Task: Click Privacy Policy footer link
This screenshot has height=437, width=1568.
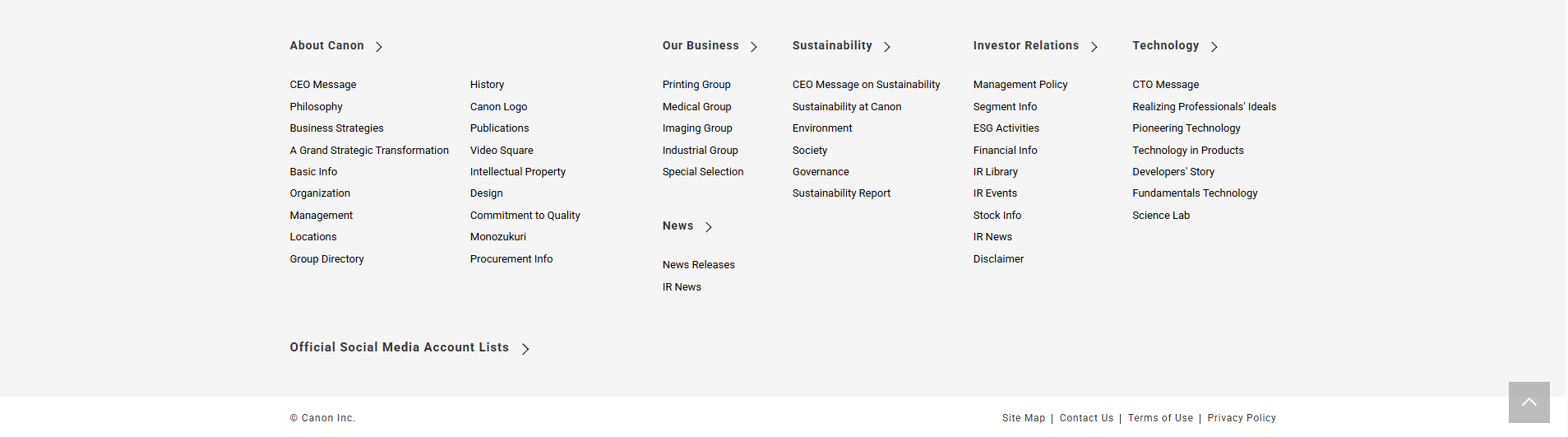Action: pos(1242,418)
